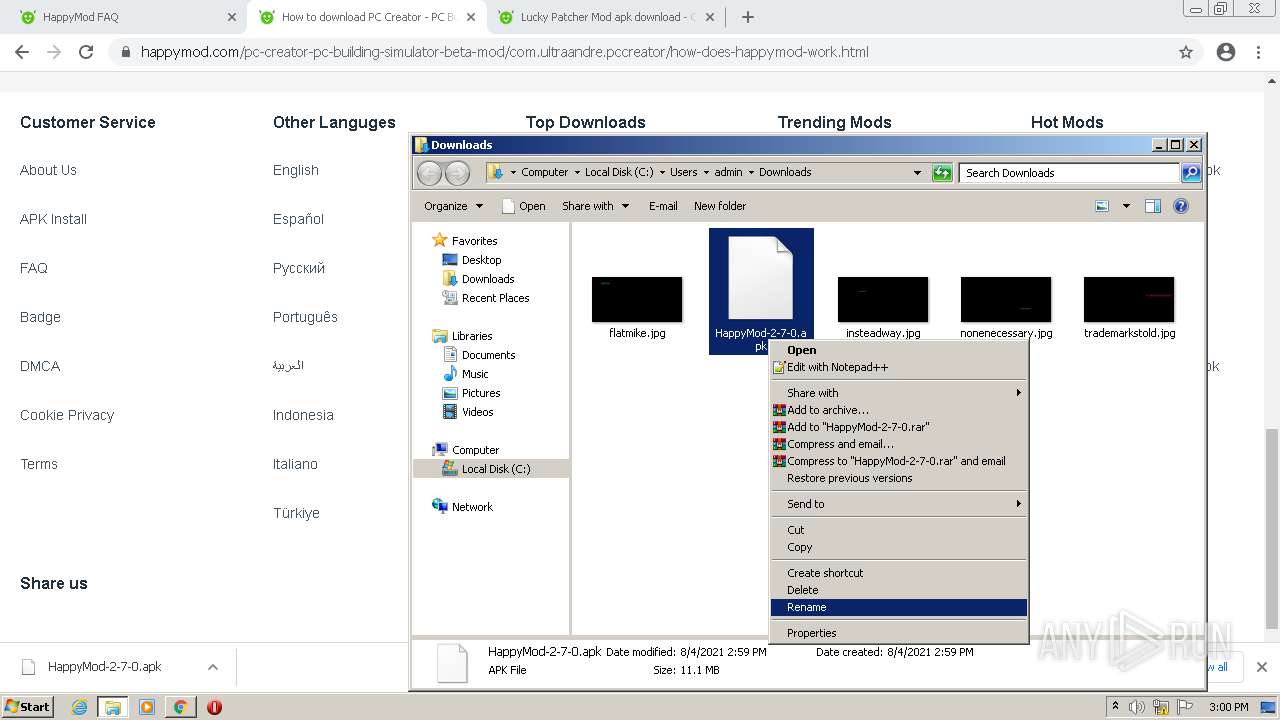Click the Search Downloads input field
Viewport: 1280px width, 720px height.
[1068, 172]
